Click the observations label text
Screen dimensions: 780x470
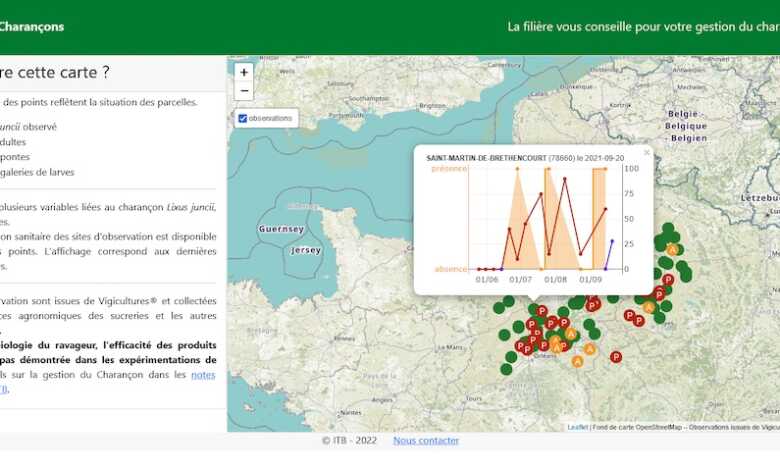271,118
